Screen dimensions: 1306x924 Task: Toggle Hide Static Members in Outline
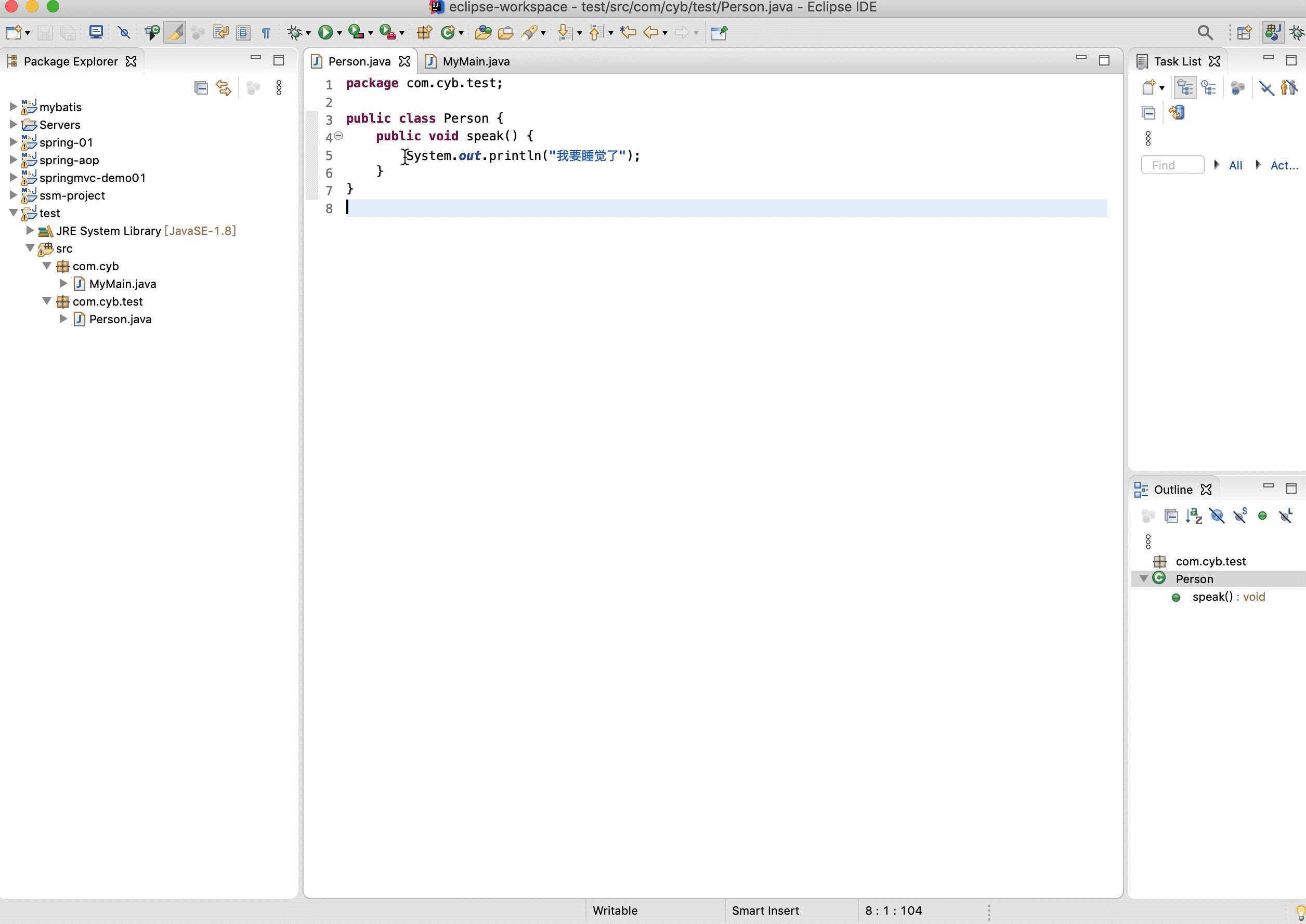pyautogui.click(x=1240, y=516)
